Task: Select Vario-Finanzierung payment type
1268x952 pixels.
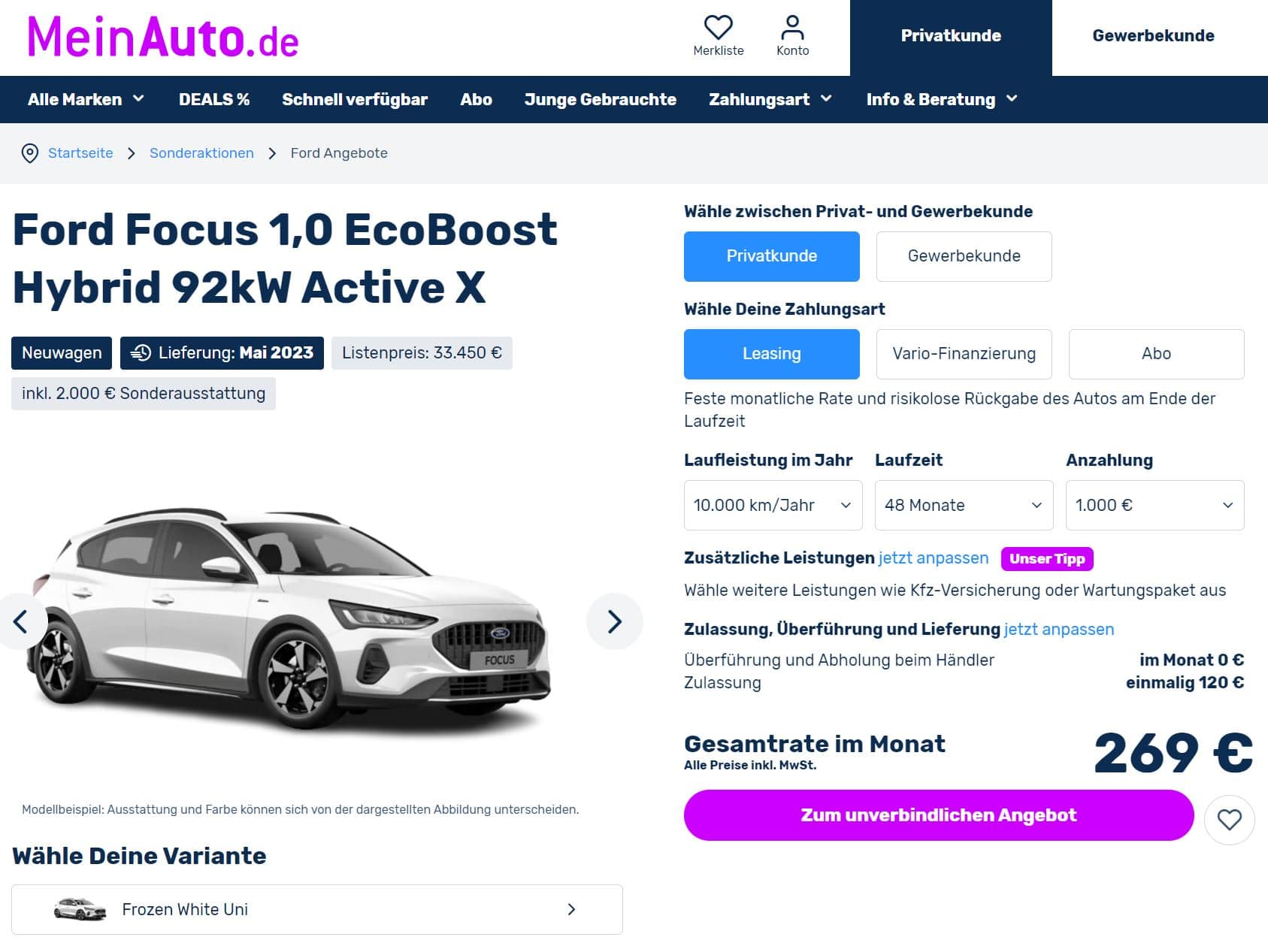Action: coord(964,354)
